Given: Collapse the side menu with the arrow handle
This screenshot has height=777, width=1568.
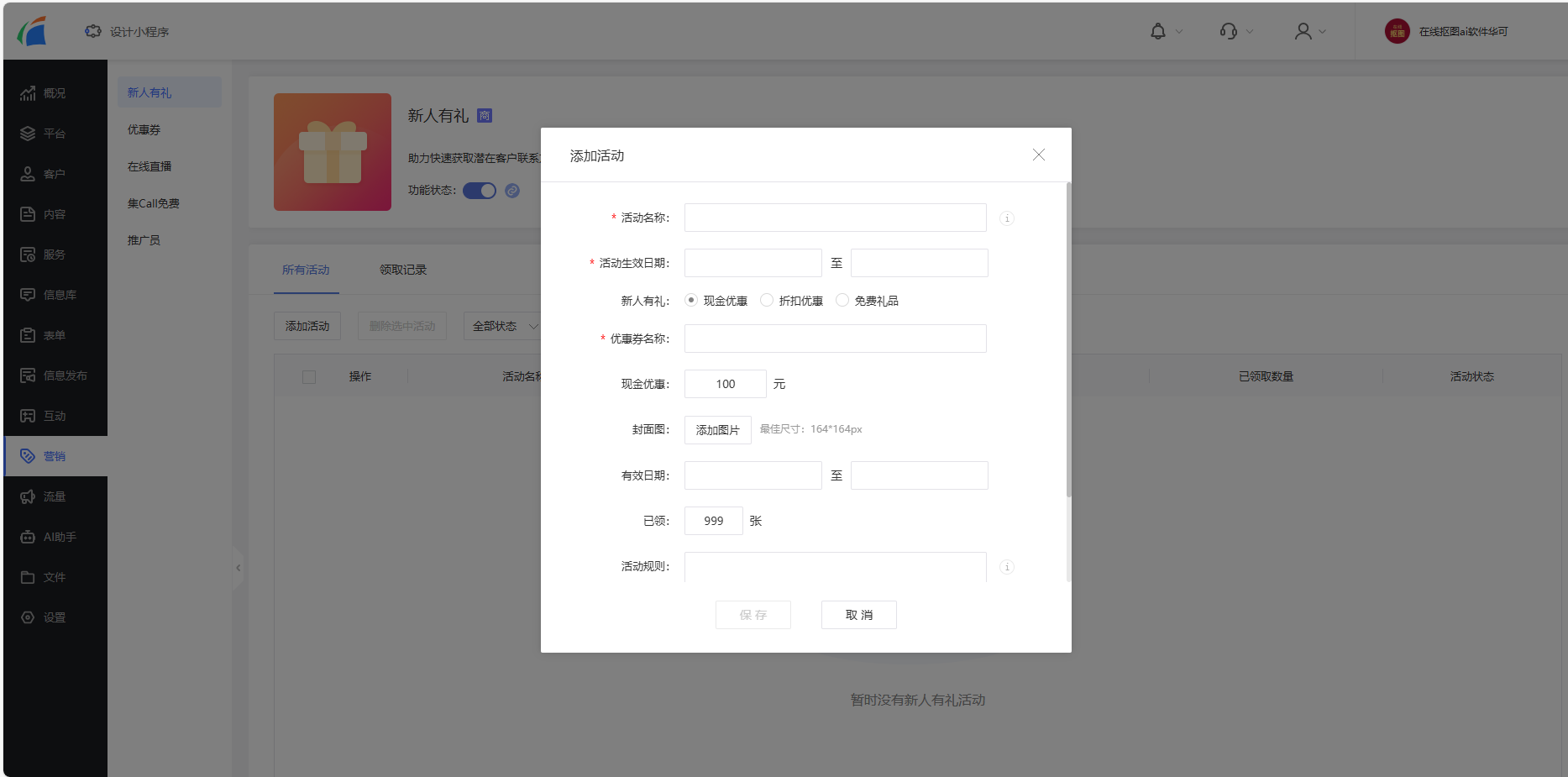Looking at the screenshot, I should click(239, 568).
